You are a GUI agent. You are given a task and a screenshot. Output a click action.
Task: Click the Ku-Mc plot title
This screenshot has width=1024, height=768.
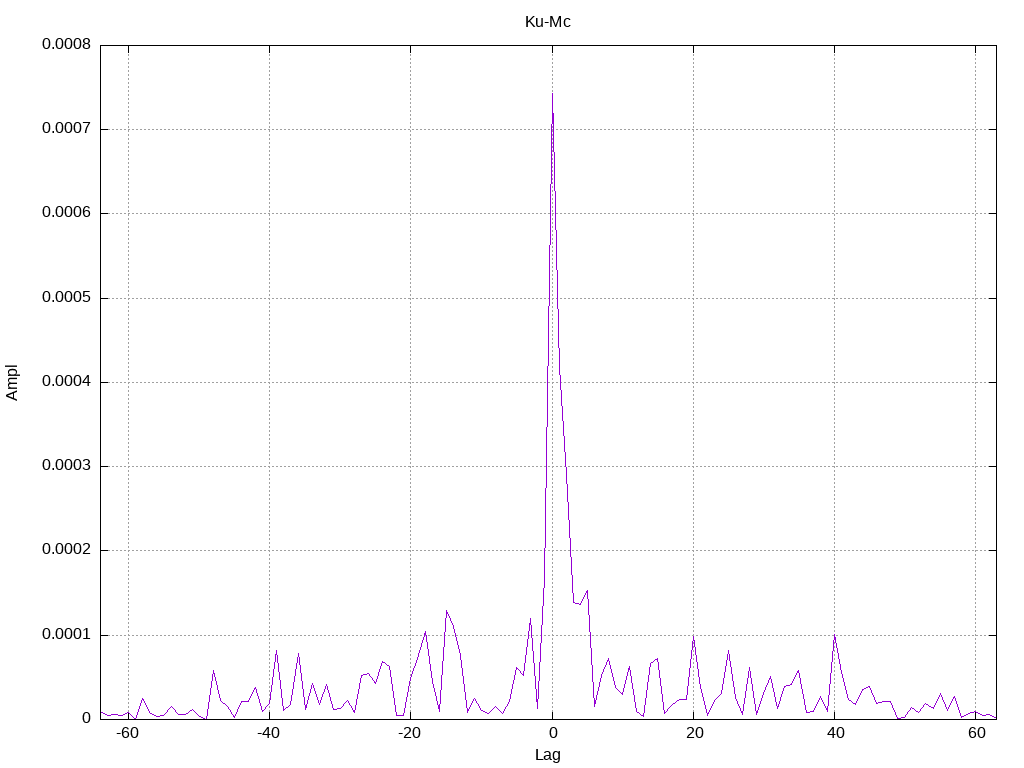coord(547,22)
